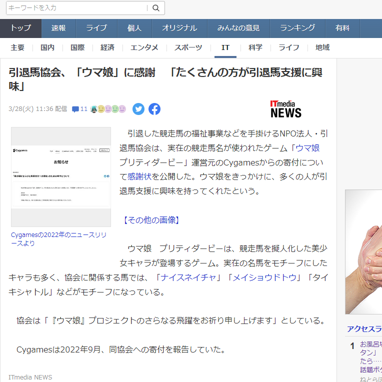The width and height of the screenshot is (382, 382).
Task: Click the hands advertisement image
Action: [x=364, y=252]
